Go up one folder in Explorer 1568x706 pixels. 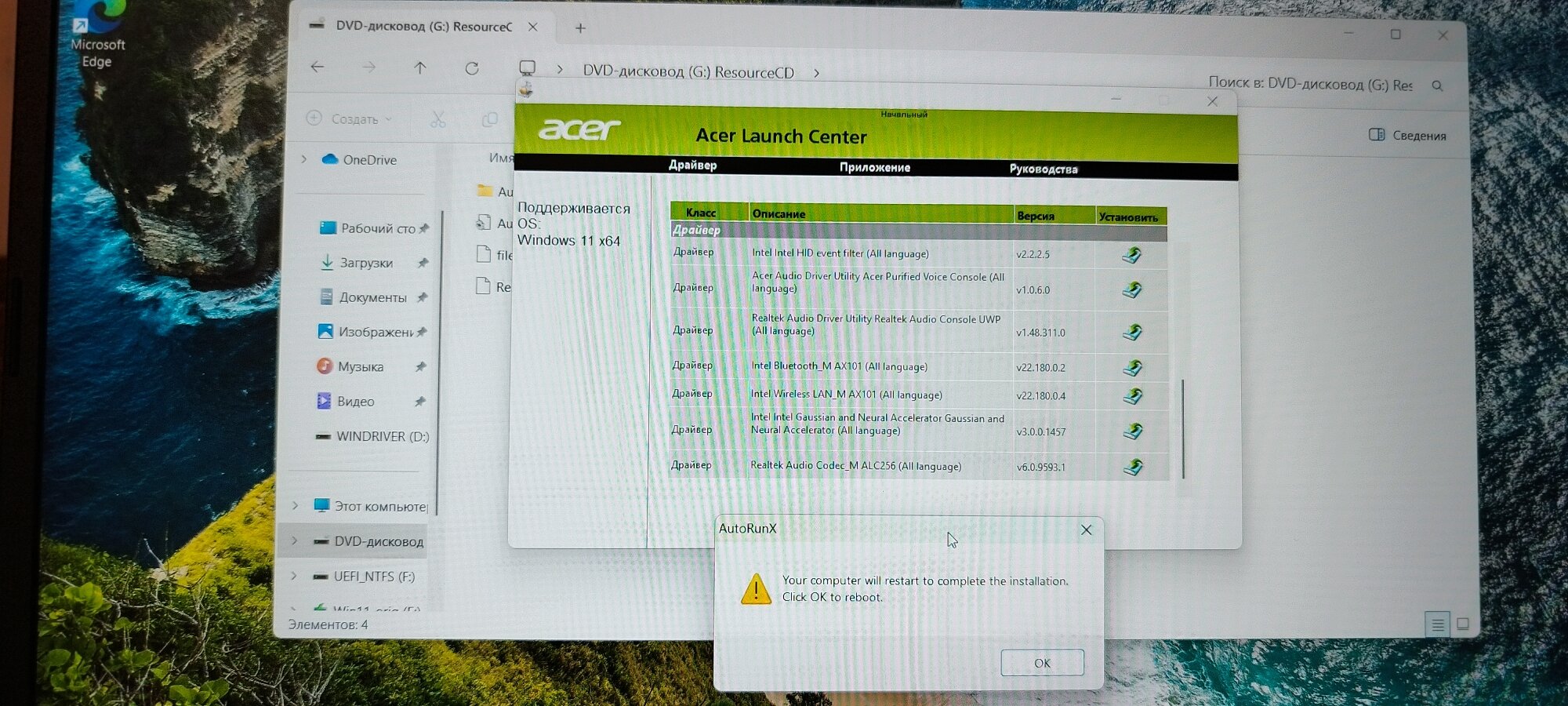[420, 67]
